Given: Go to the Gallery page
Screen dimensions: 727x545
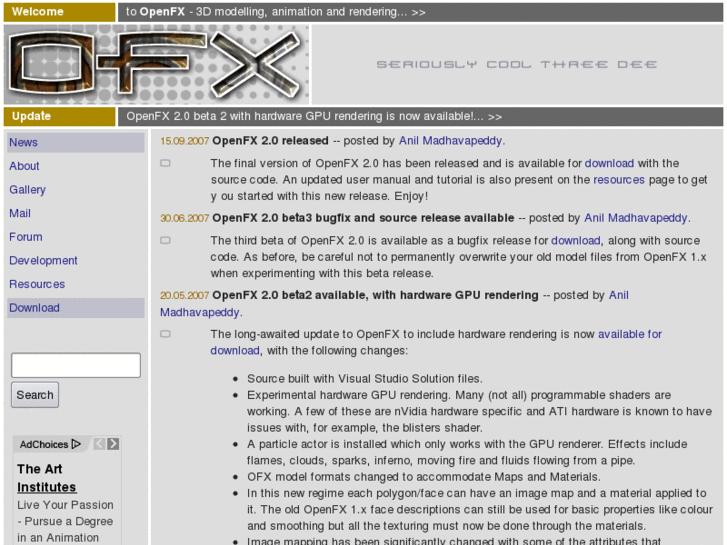Looking at the screenshot, I should 27,190.
